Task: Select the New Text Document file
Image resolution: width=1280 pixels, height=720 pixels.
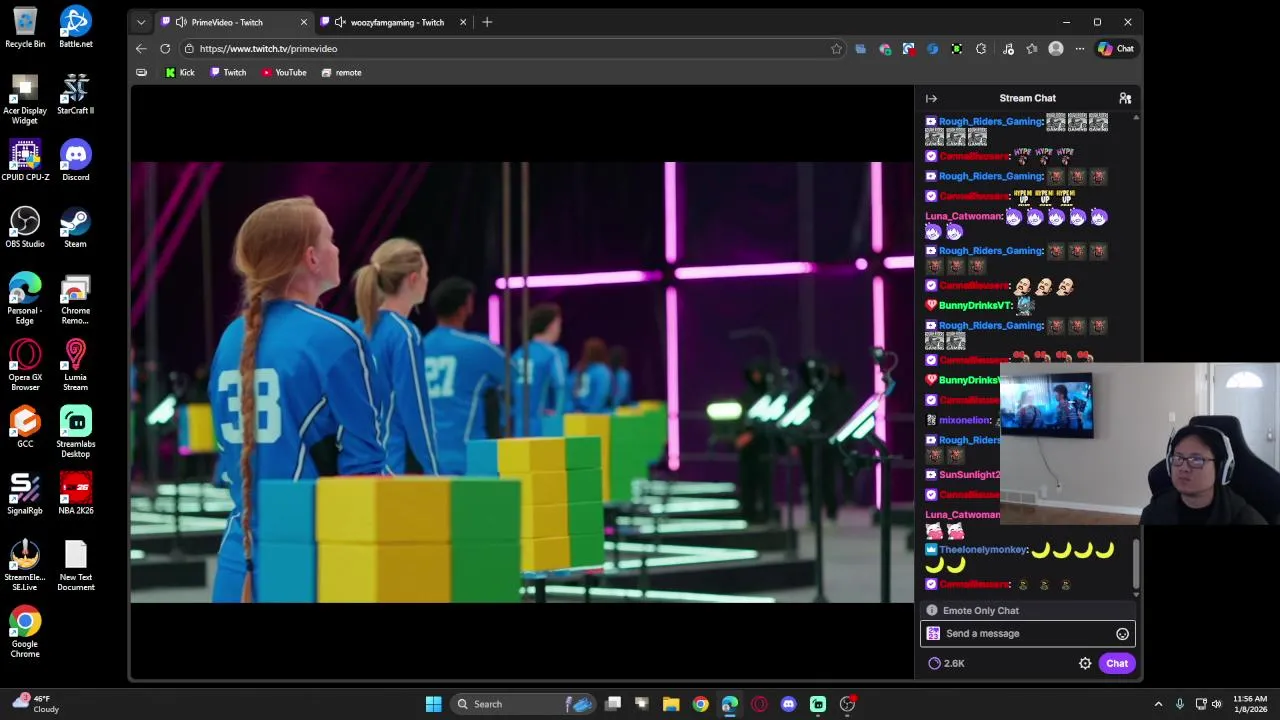Action: (75, 566)
